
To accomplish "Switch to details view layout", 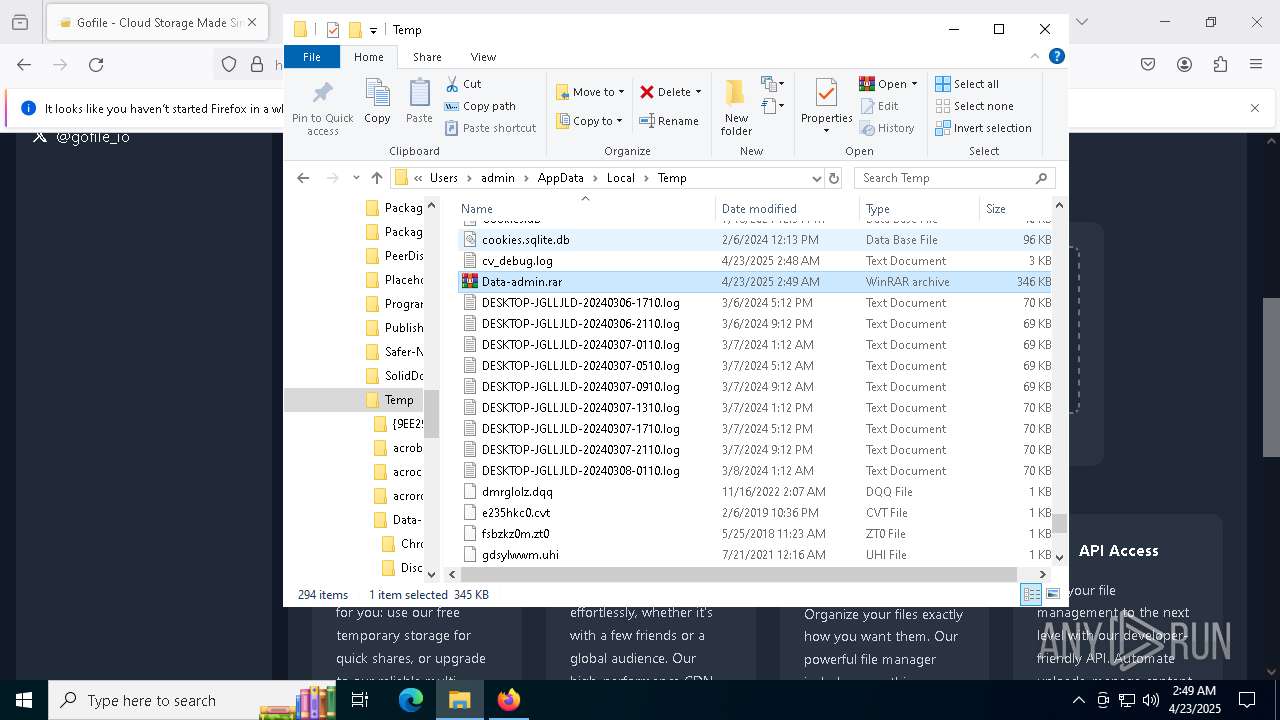I will point(1030,595).
